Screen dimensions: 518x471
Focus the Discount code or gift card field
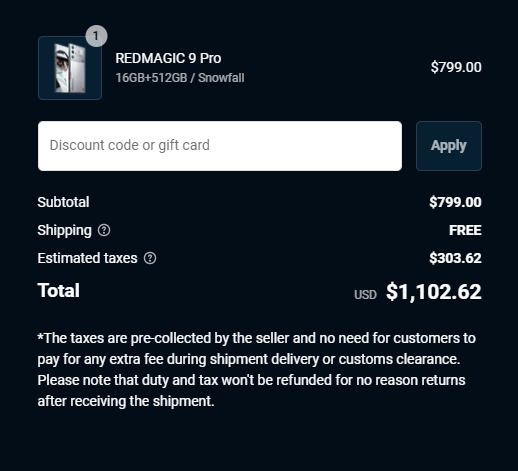pos(220,146)
